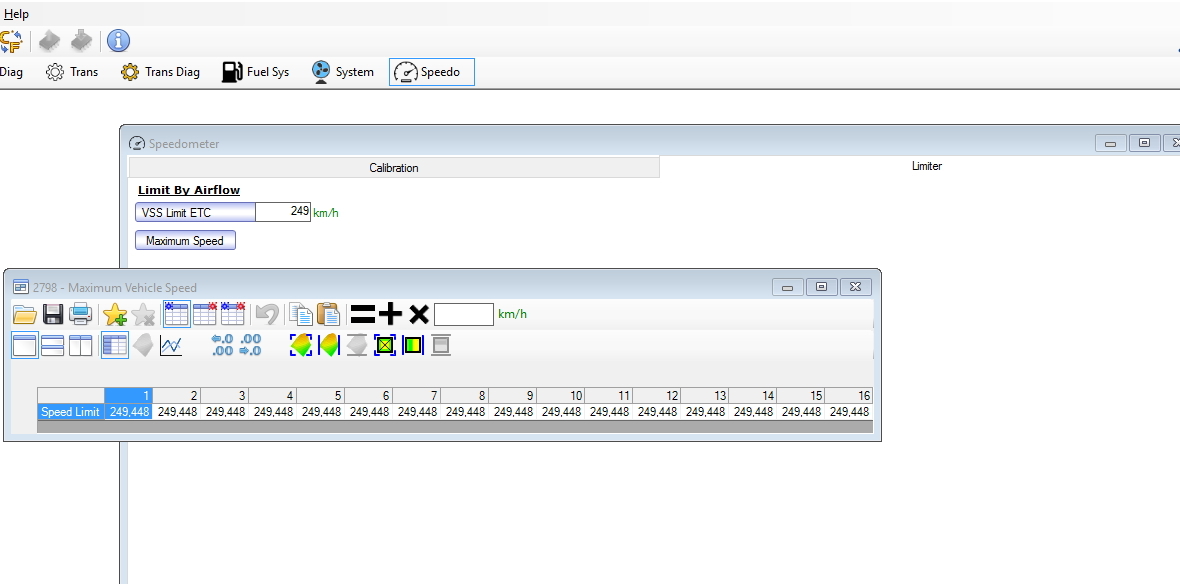Click the speed limit cell under column 1
Screen dimensions: 1180x584
[x=128, y=412]
